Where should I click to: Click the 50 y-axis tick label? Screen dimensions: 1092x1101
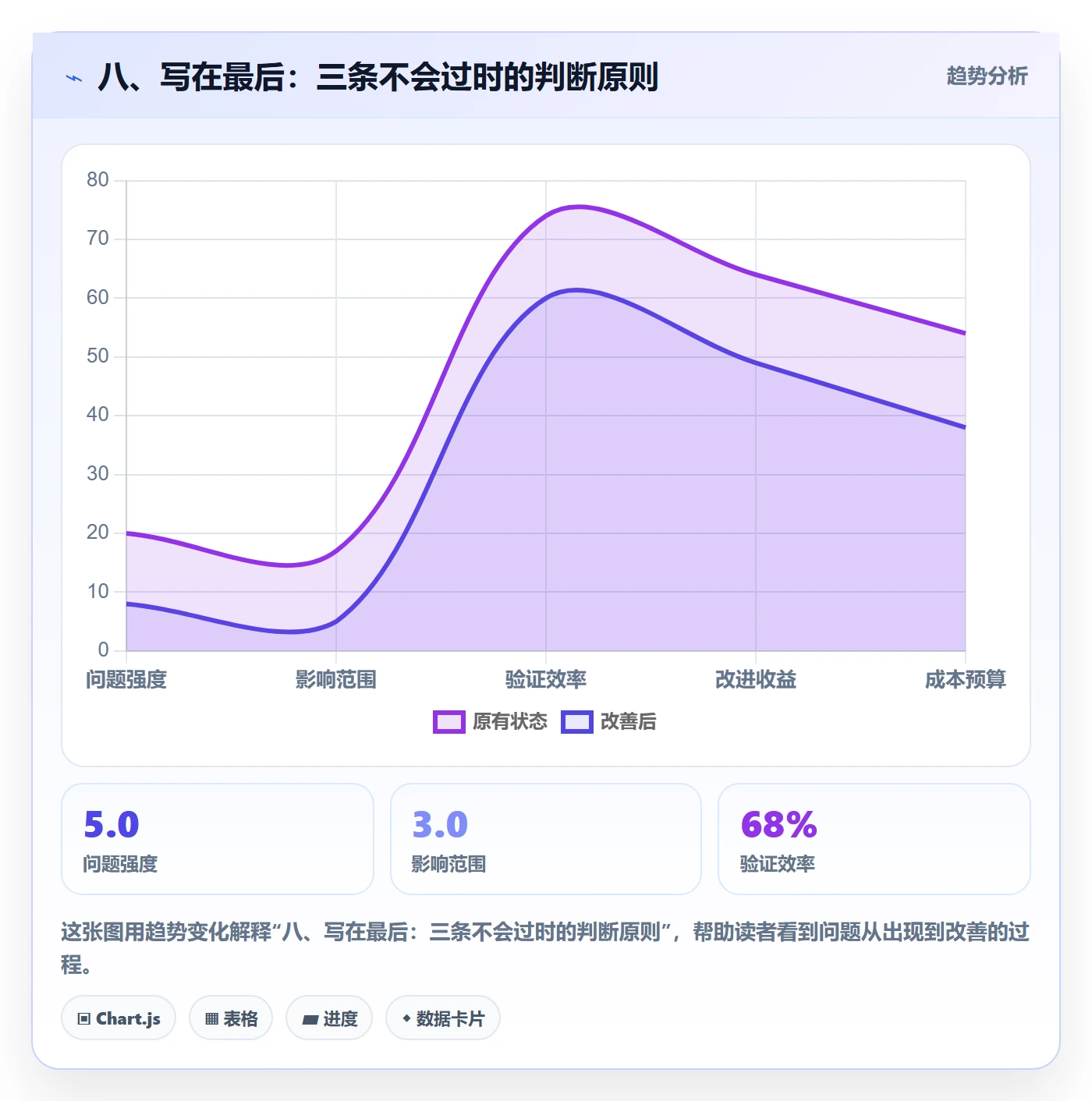(x=97, y=356)
